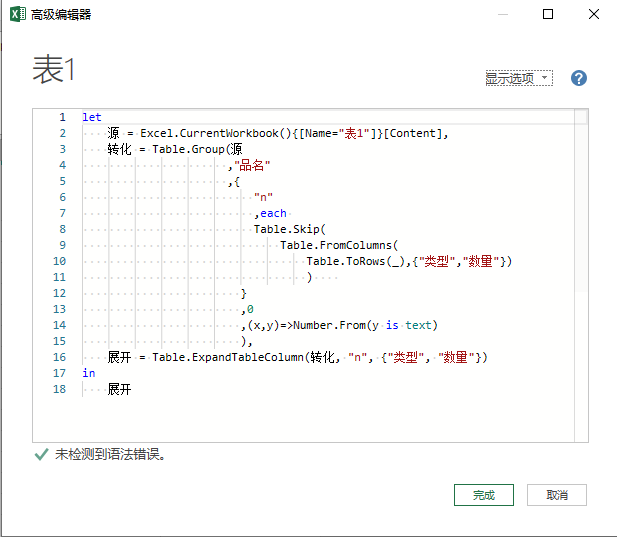
Task: Click the let keyword on line 1
Action: pos(92,117)
